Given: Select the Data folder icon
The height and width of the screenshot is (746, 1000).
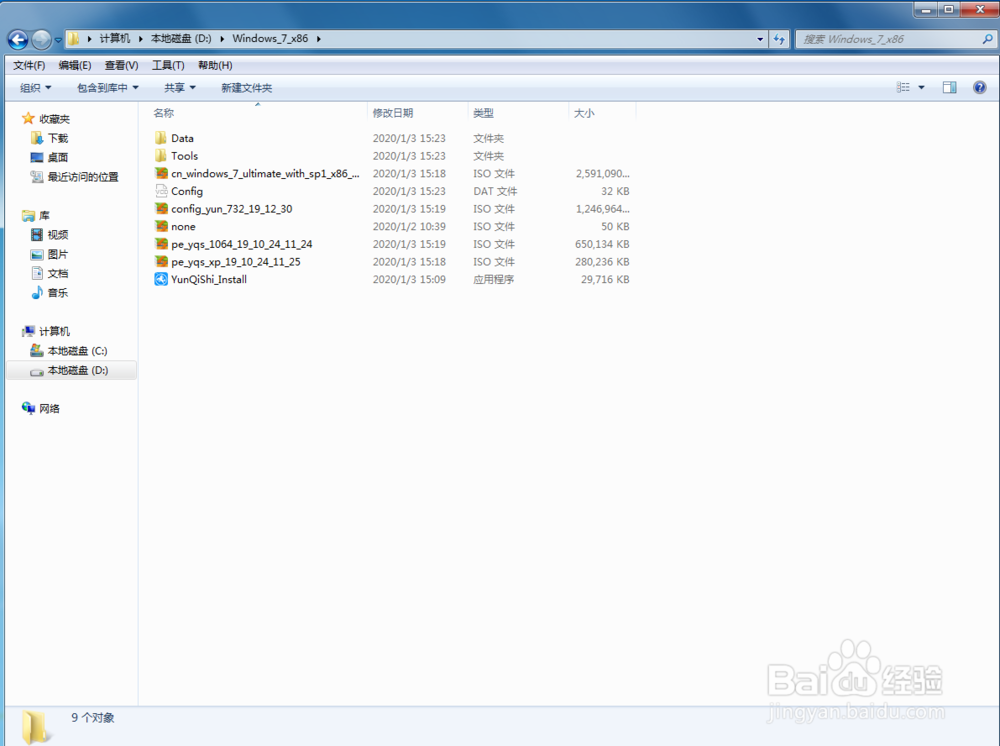Looking at the screenshot, I should 161,138.
